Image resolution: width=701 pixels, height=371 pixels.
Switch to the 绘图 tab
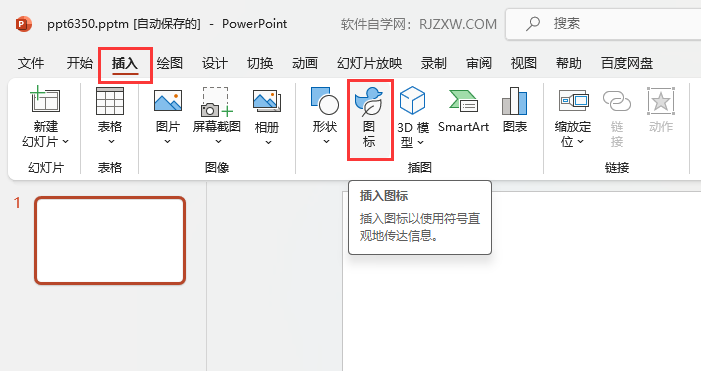[170, 63]
